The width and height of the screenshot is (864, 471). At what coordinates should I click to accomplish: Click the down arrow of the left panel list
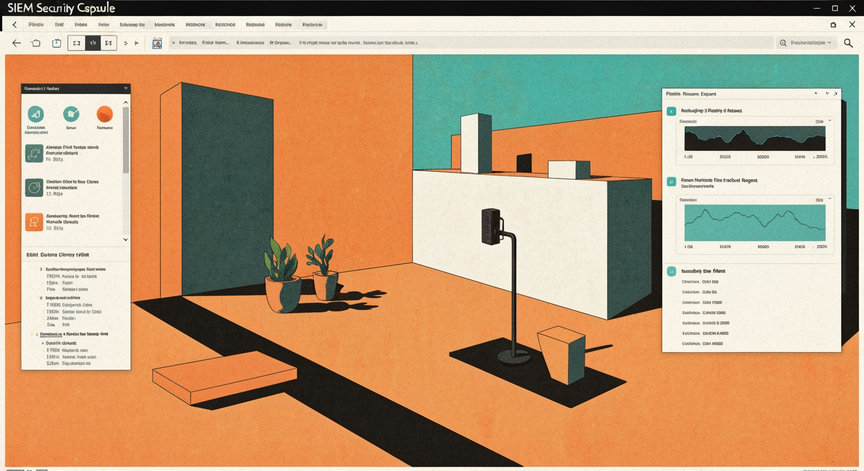click(126, 239)
